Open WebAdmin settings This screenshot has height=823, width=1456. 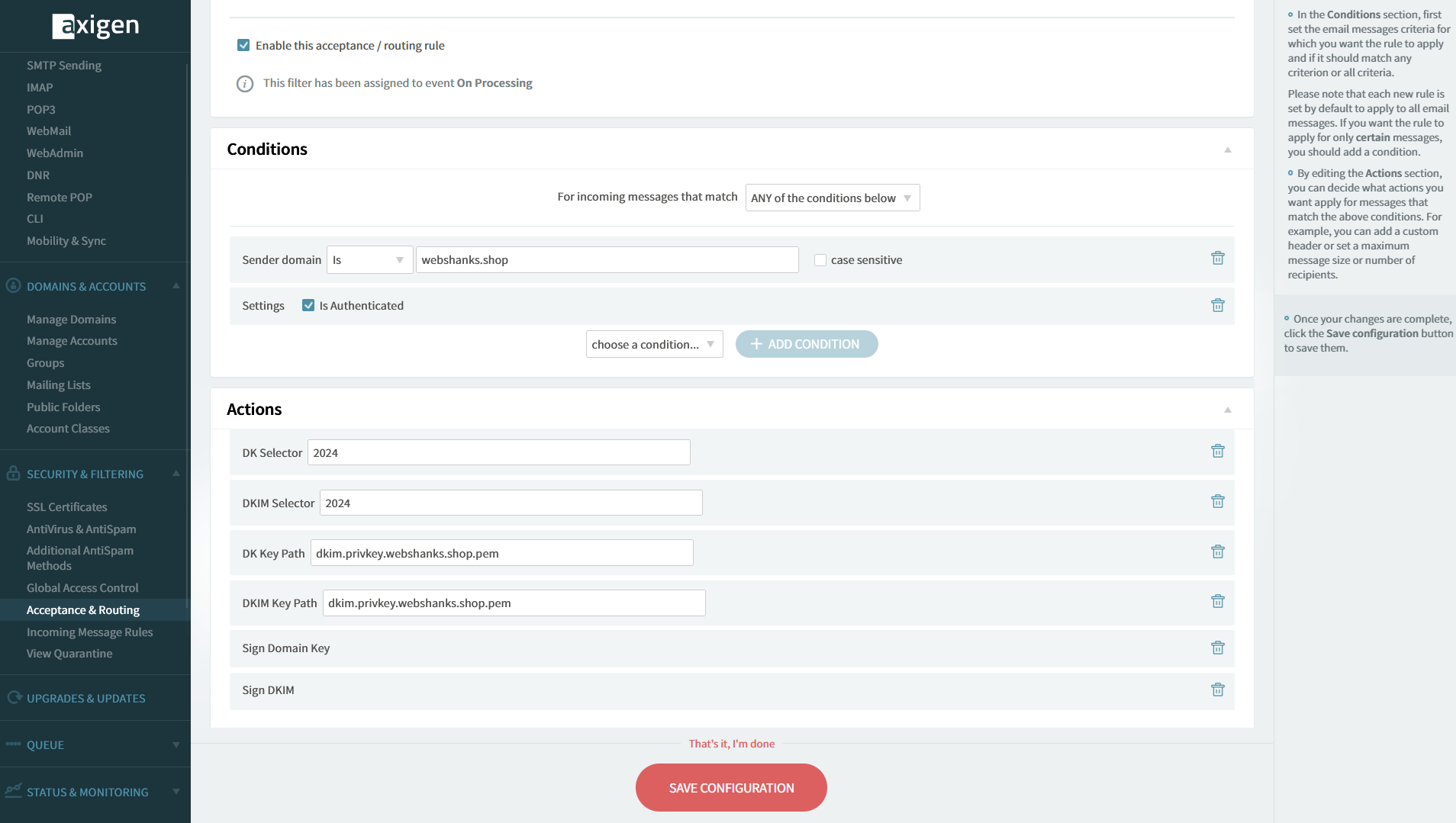pyautogui.click(x=55, y=153)
